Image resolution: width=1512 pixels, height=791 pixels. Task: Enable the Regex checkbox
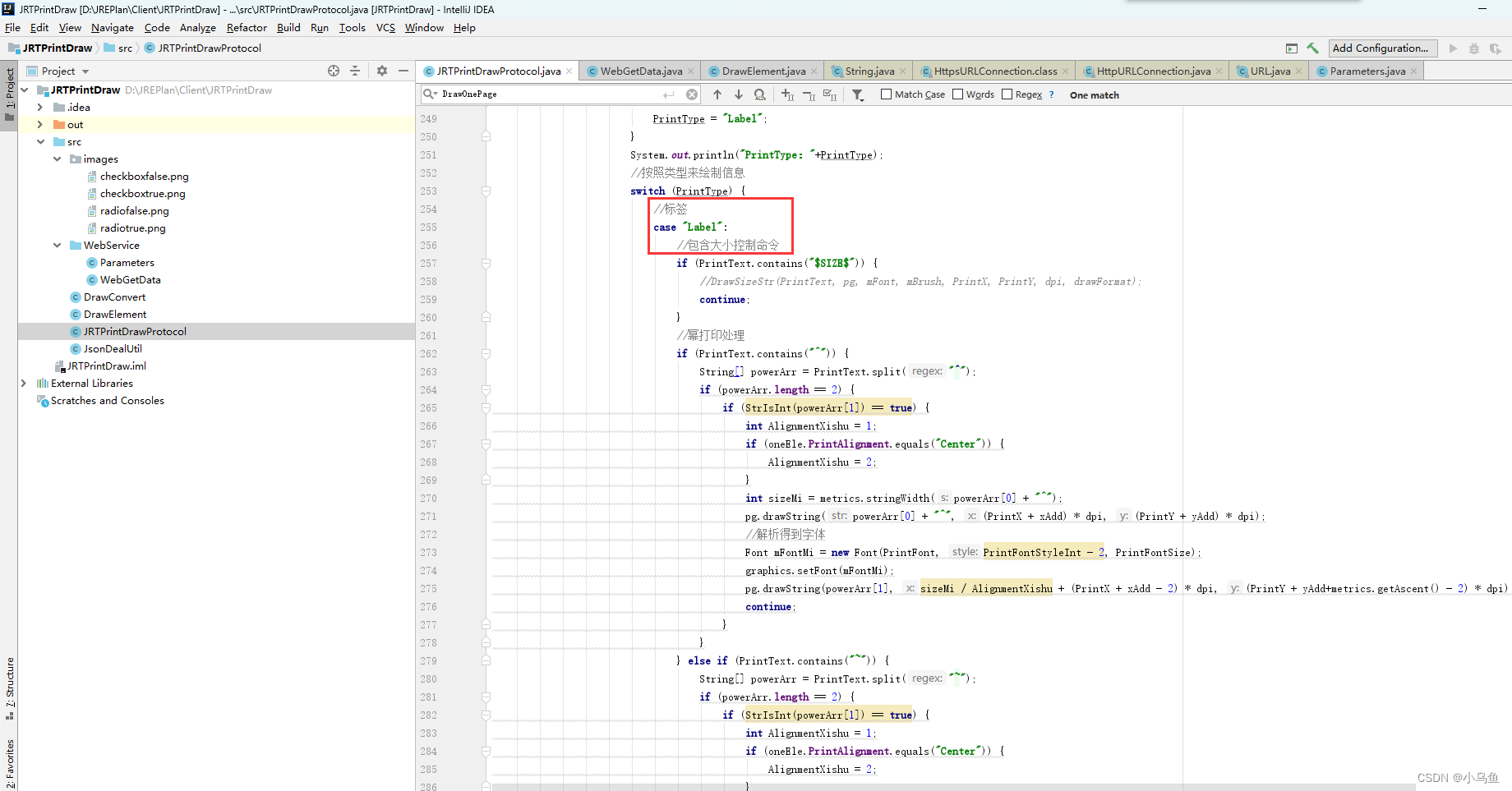coord(1007,94)
